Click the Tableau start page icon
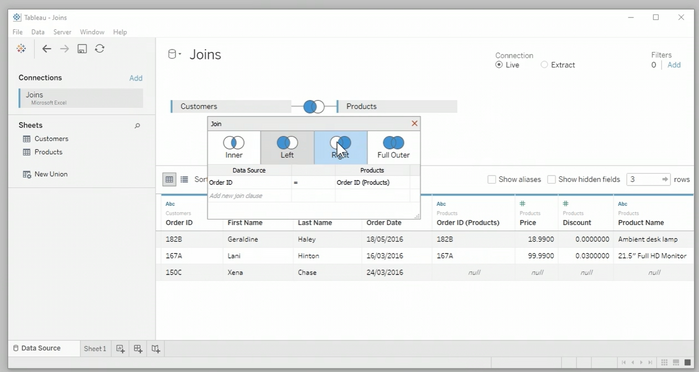Screen dimensions: 699x372 (21, 49)
